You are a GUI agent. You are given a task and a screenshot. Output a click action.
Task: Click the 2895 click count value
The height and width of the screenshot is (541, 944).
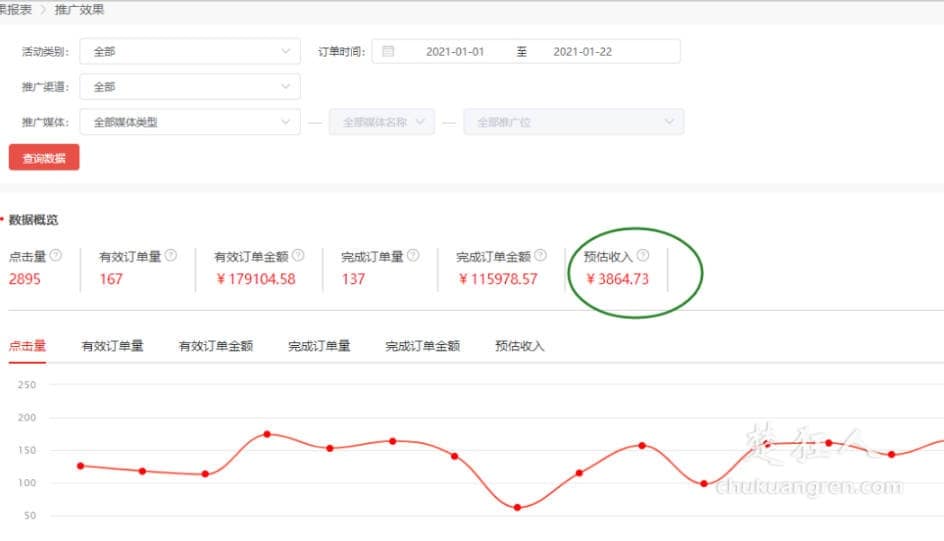25,279
